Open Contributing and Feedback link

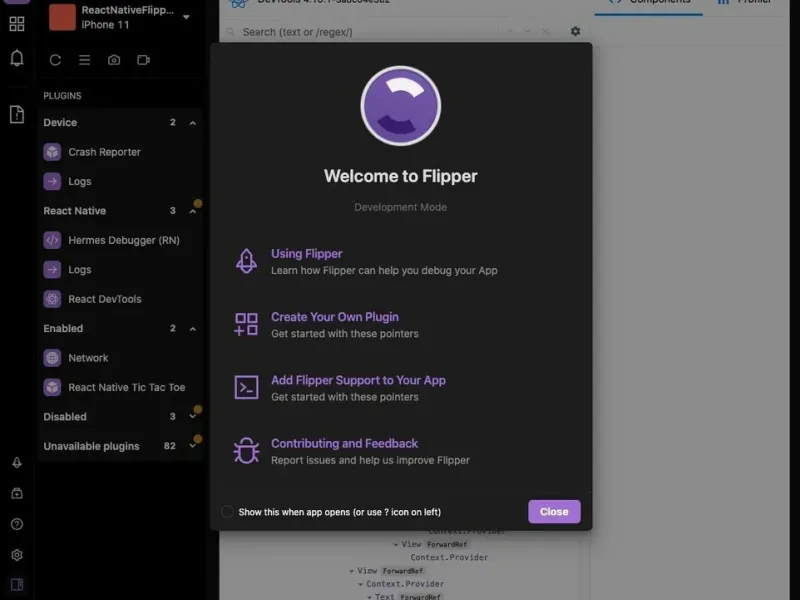(x=344, y=443)
